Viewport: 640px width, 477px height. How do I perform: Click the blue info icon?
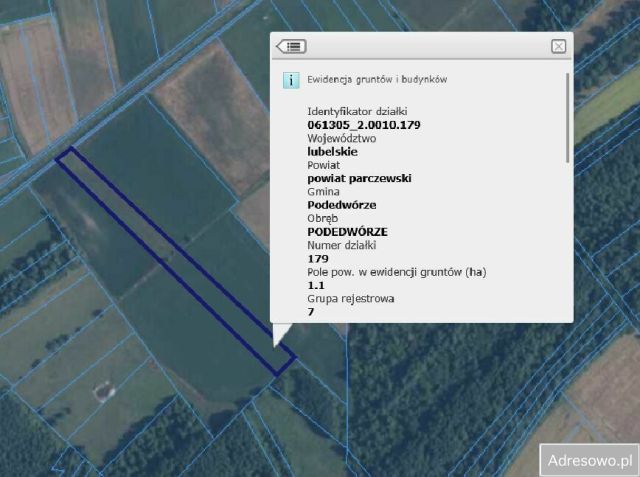(291, 80)
